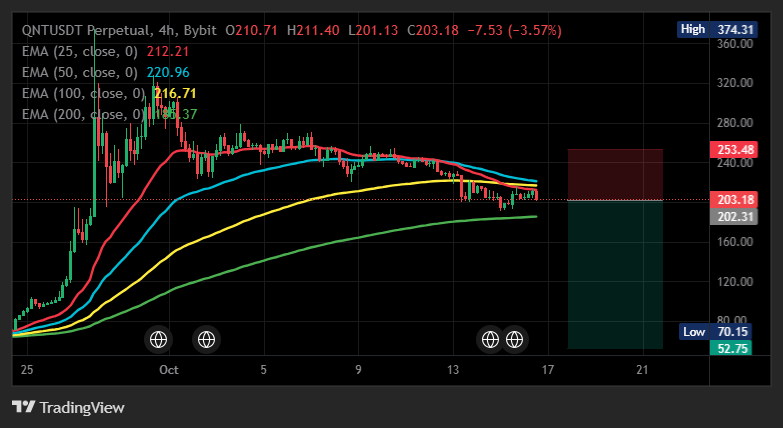Click the change value −7.53 (−3.57%)
The width and height of the screenshot is (783, 428).
point(514,30)
